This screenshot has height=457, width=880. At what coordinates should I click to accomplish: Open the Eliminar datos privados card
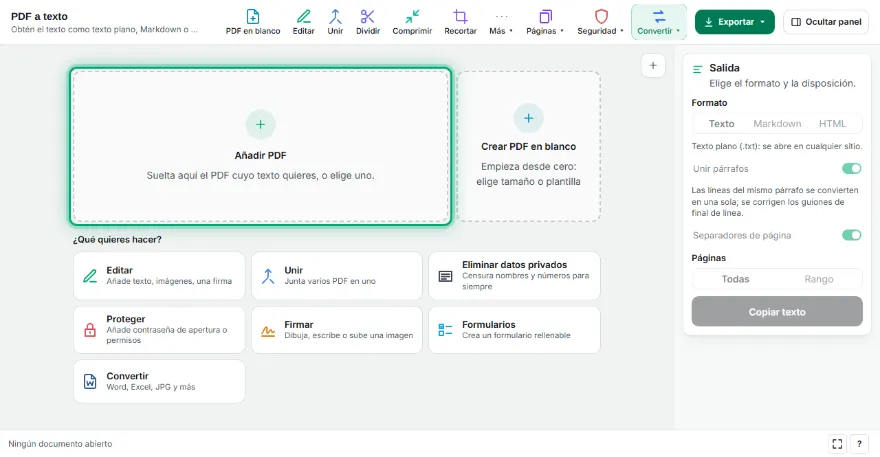(514, 276)
